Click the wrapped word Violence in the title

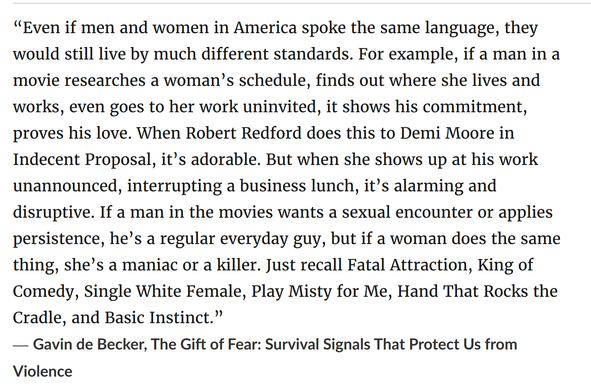click(x=43, y=372)
